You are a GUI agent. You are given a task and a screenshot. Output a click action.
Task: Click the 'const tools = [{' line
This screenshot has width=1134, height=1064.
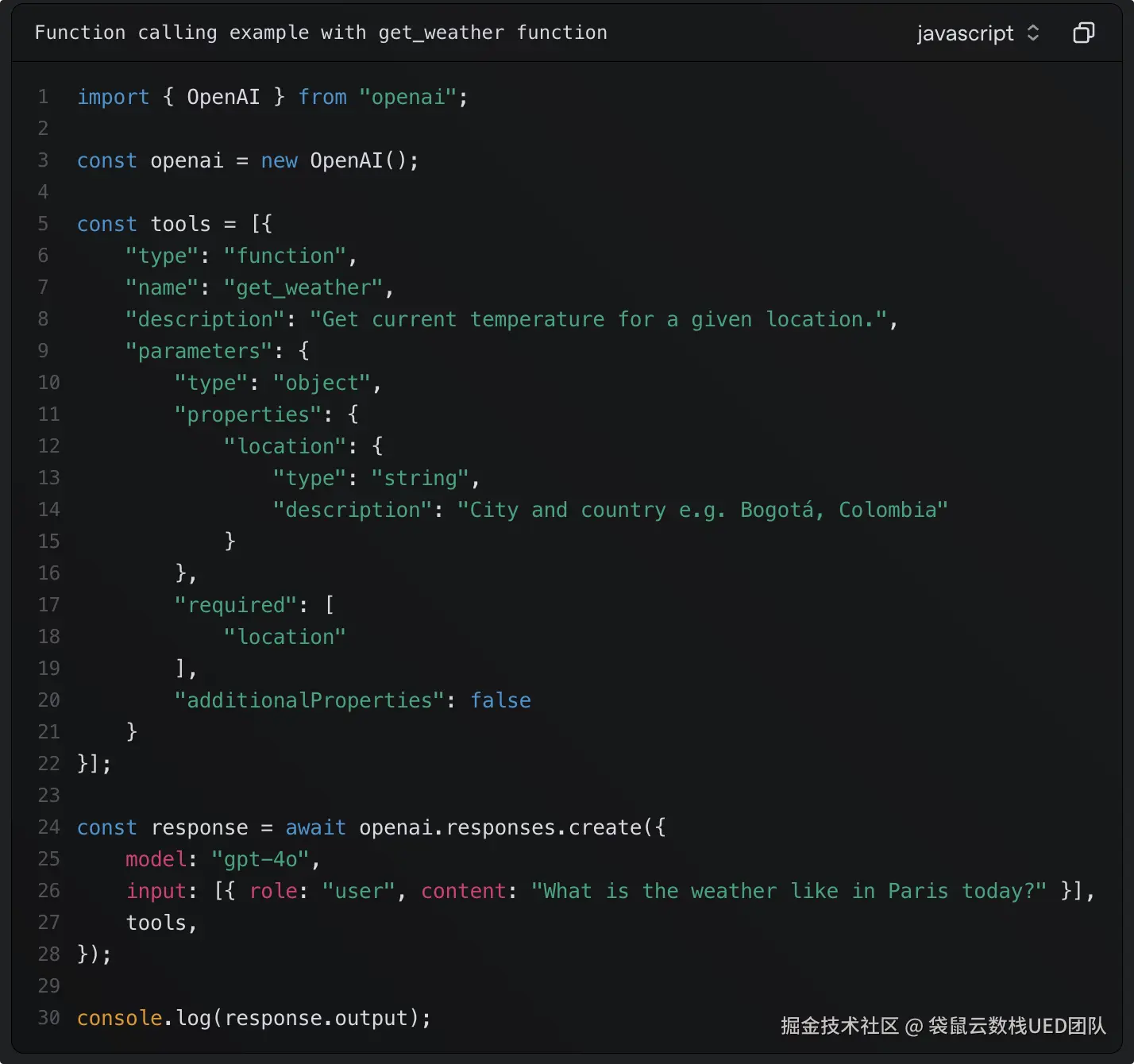tap(175, 224)
